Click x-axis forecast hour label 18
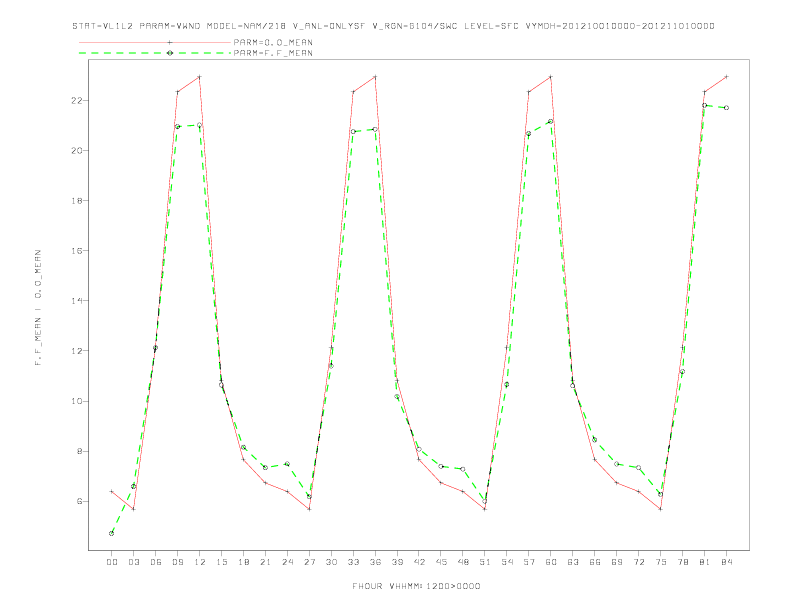This screenshot has height=612, width=792. 243,562
